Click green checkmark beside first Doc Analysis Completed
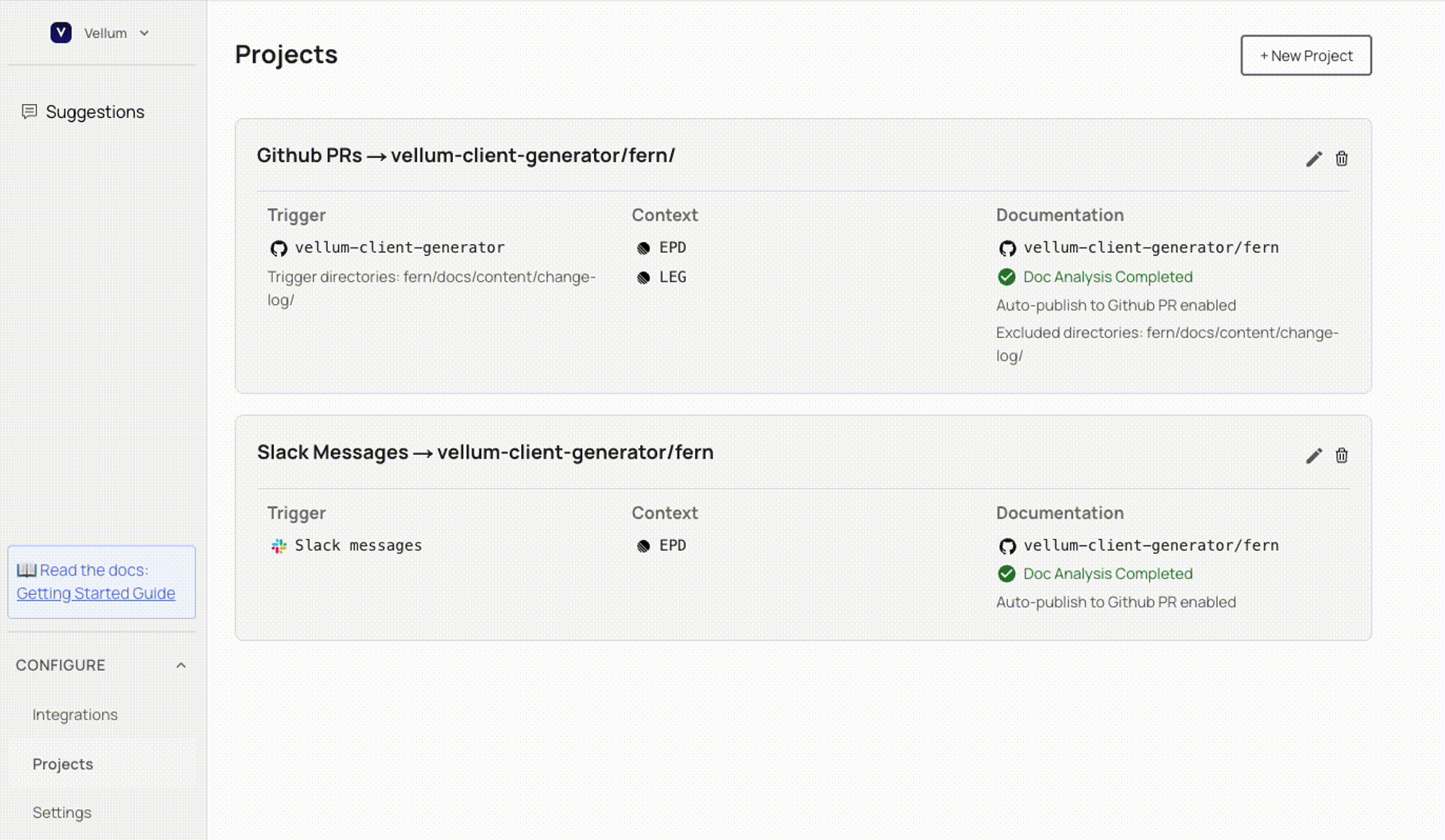1445x840 pixels. (1006, 277)
